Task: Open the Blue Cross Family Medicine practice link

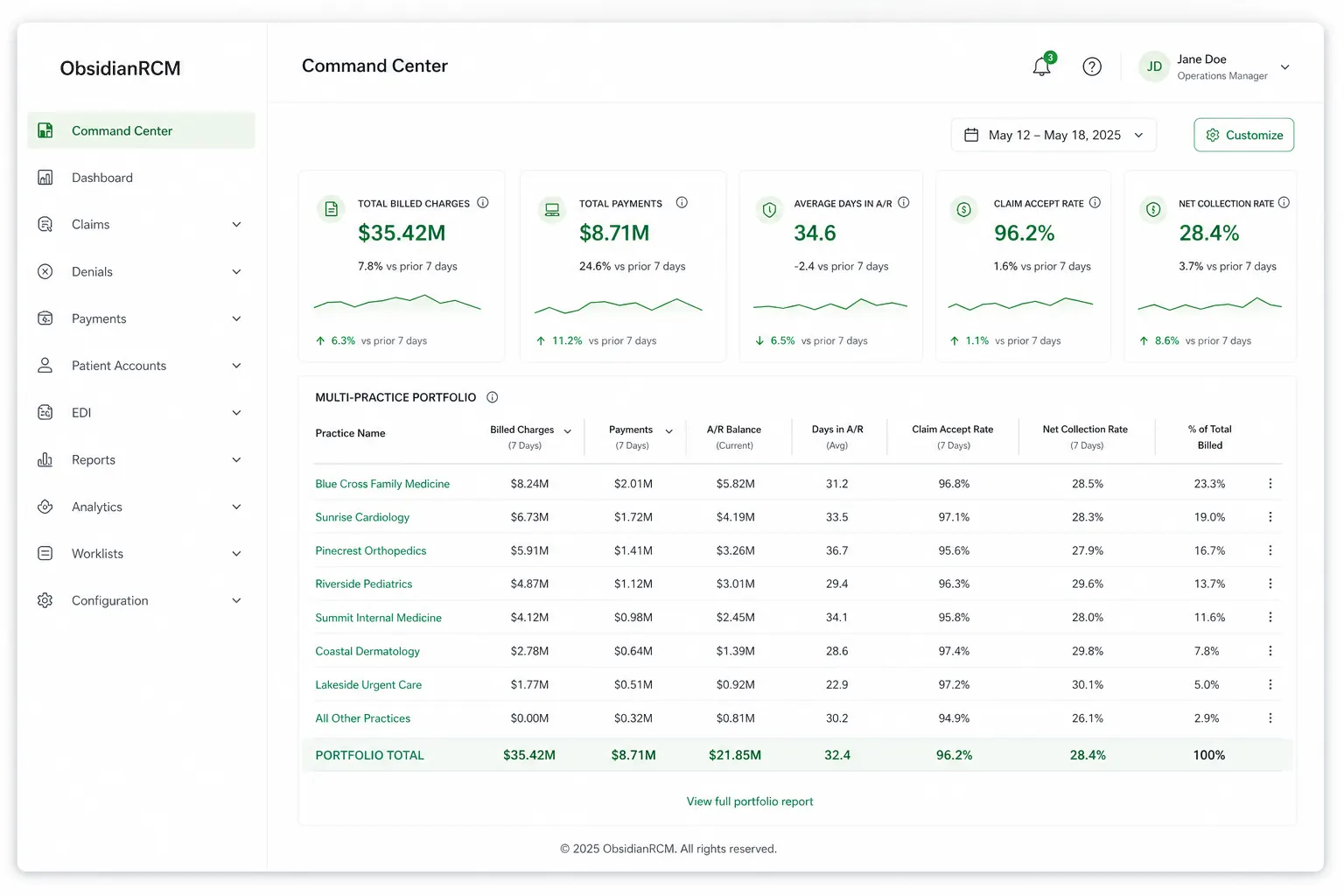Action: click(x=382, y=484)
